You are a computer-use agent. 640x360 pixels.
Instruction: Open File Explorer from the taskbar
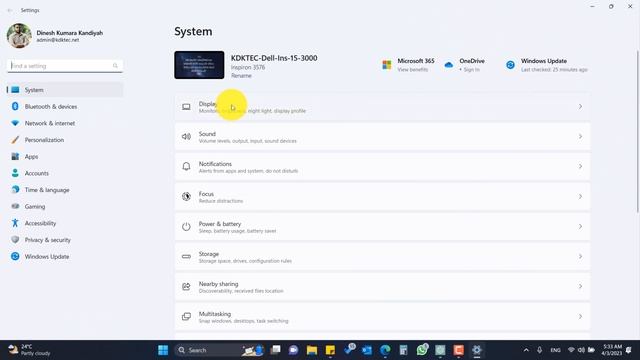pos(312,350)
